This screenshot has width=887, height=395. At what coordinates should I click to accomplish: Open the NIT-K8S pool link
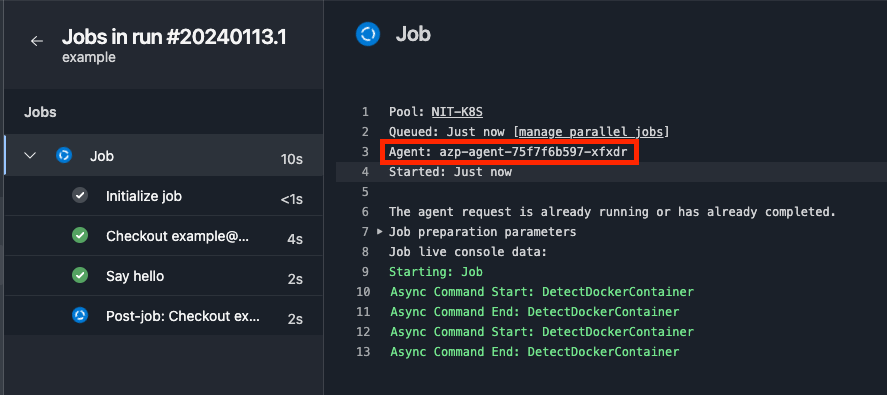[457, 111]
